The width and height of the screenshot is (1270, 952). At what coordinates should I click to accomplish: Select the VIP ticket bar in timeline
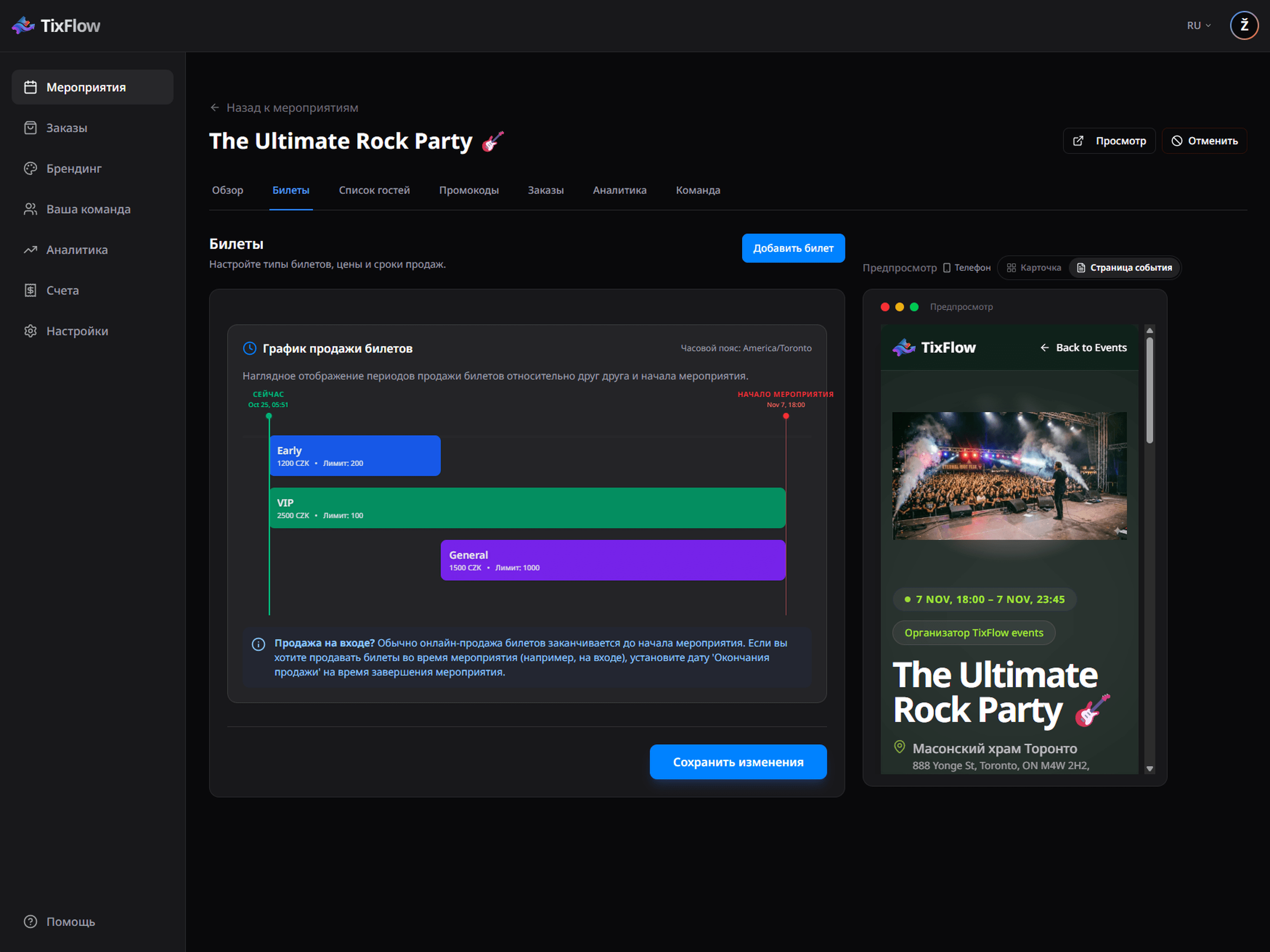528,508
